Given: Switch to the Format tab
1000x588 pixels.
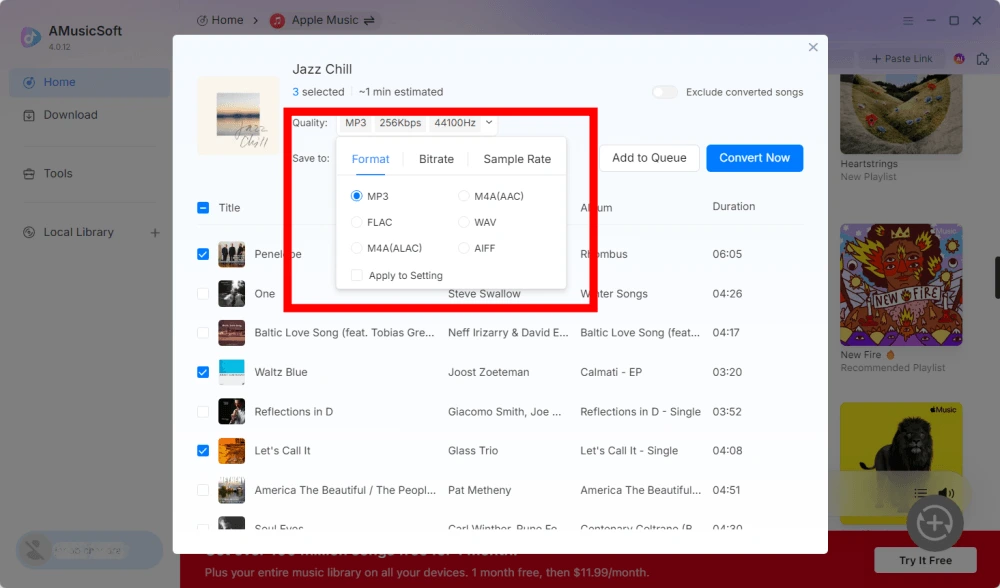Looking at the screenshot, I should tap(371, 159).
